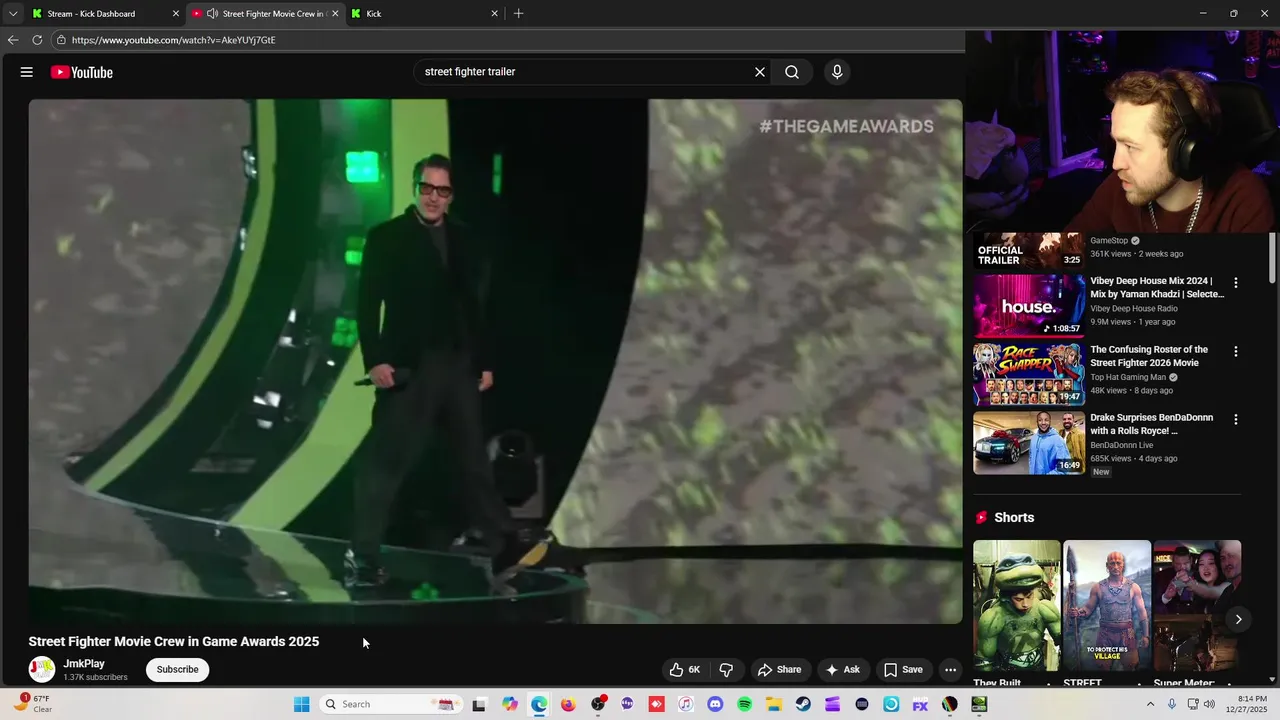1280x720 pixels.
Task: Play the Vibey Deep House Mix thumbnail
Action: (x=1029, y=306)
